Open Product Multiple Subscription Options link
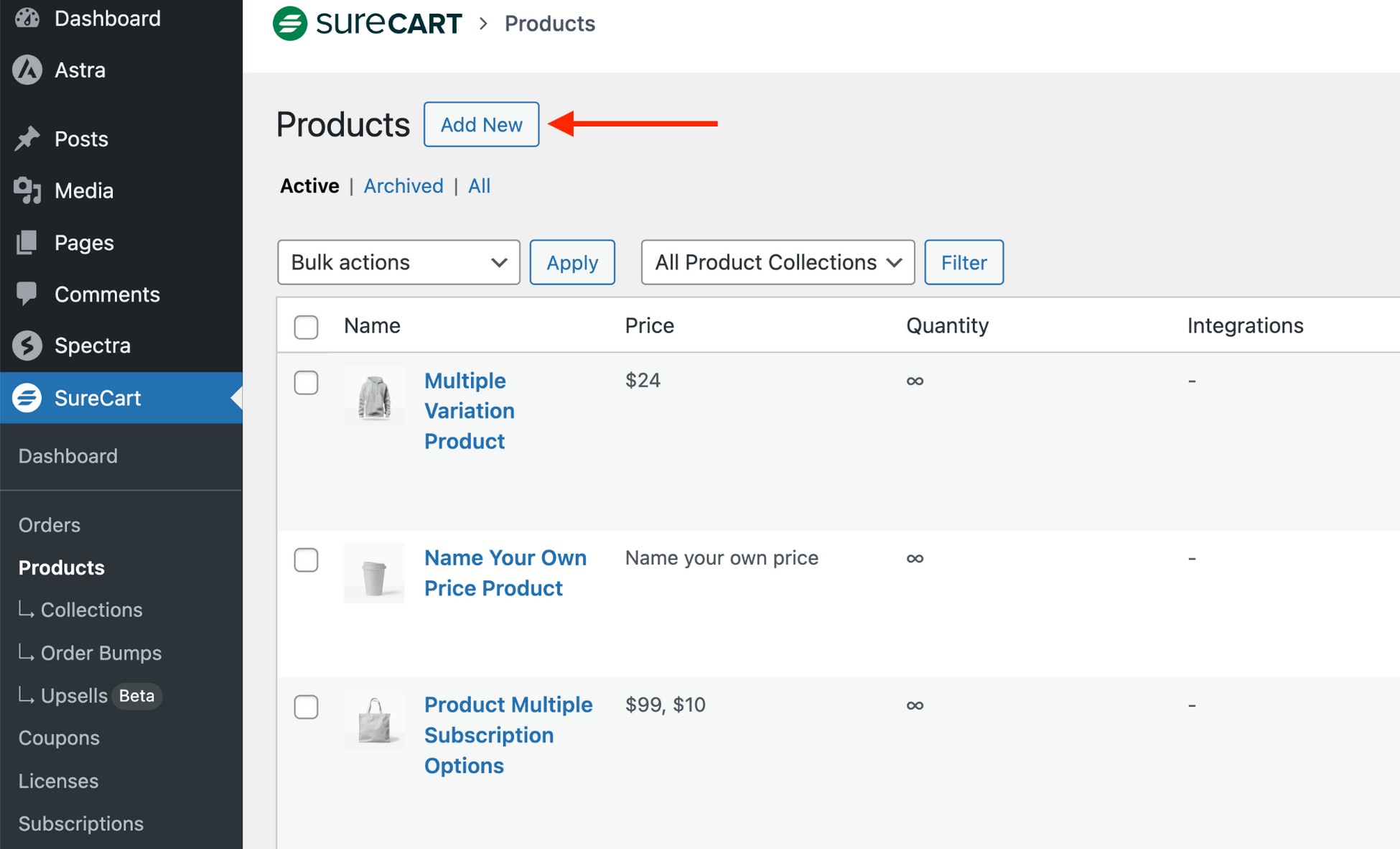 coord(508,735)
